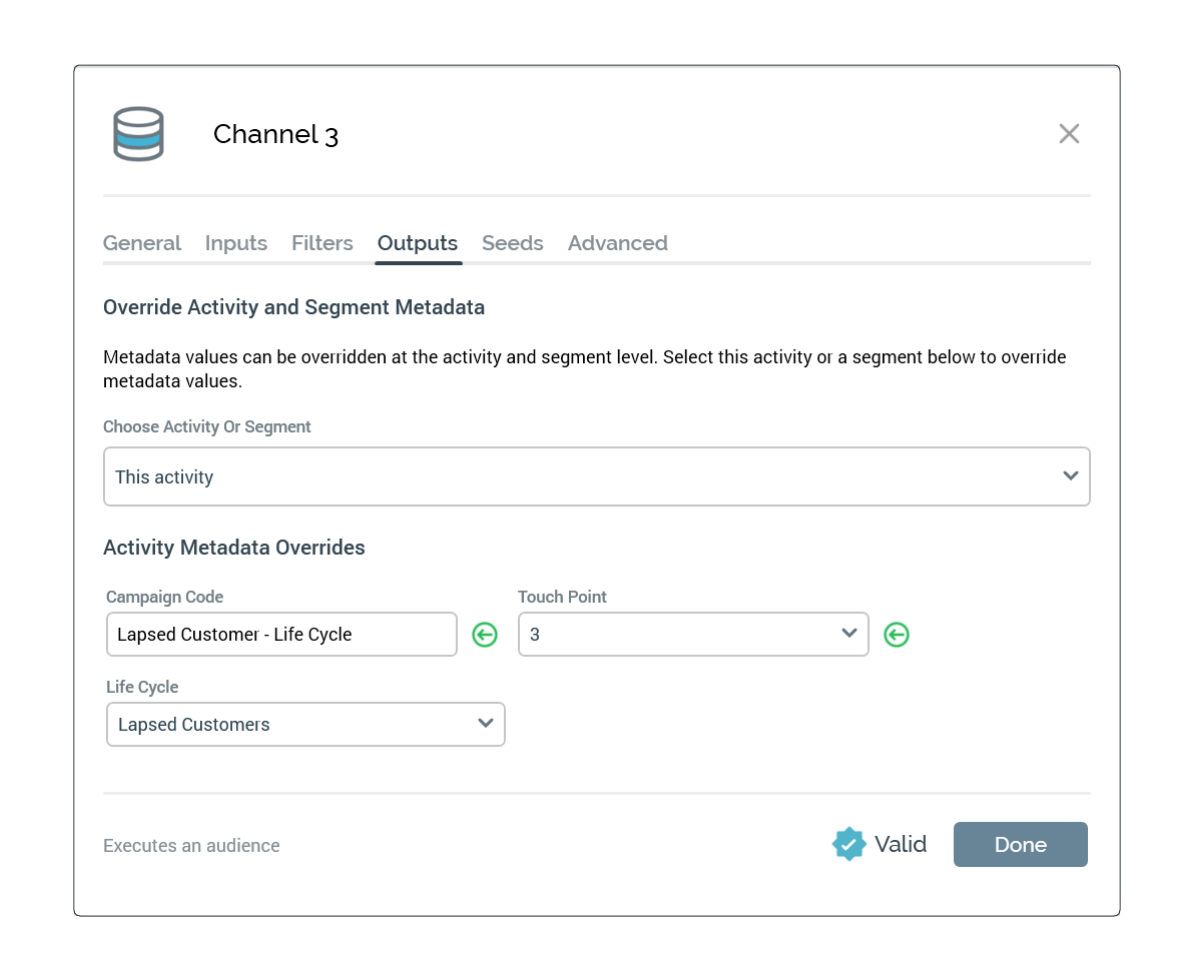This screenshot has height=980, width=1195.
Task: Select the Outputs tab
Action: pyautogui.click(x=417, y=243)
